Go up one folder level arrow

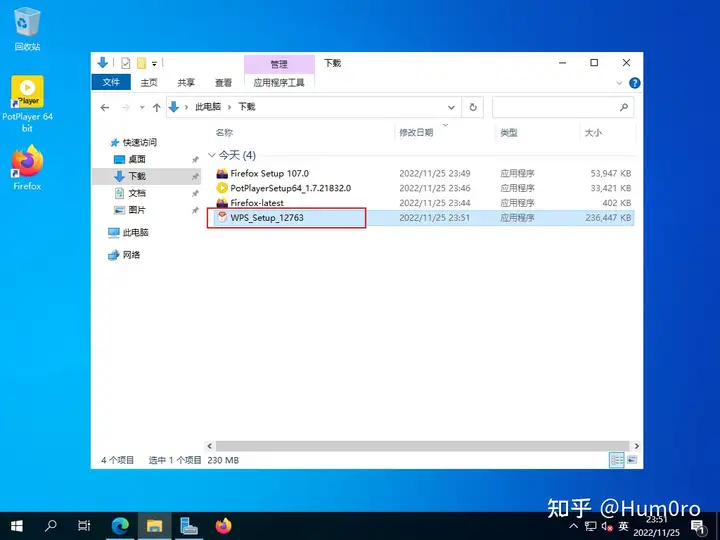157,107
